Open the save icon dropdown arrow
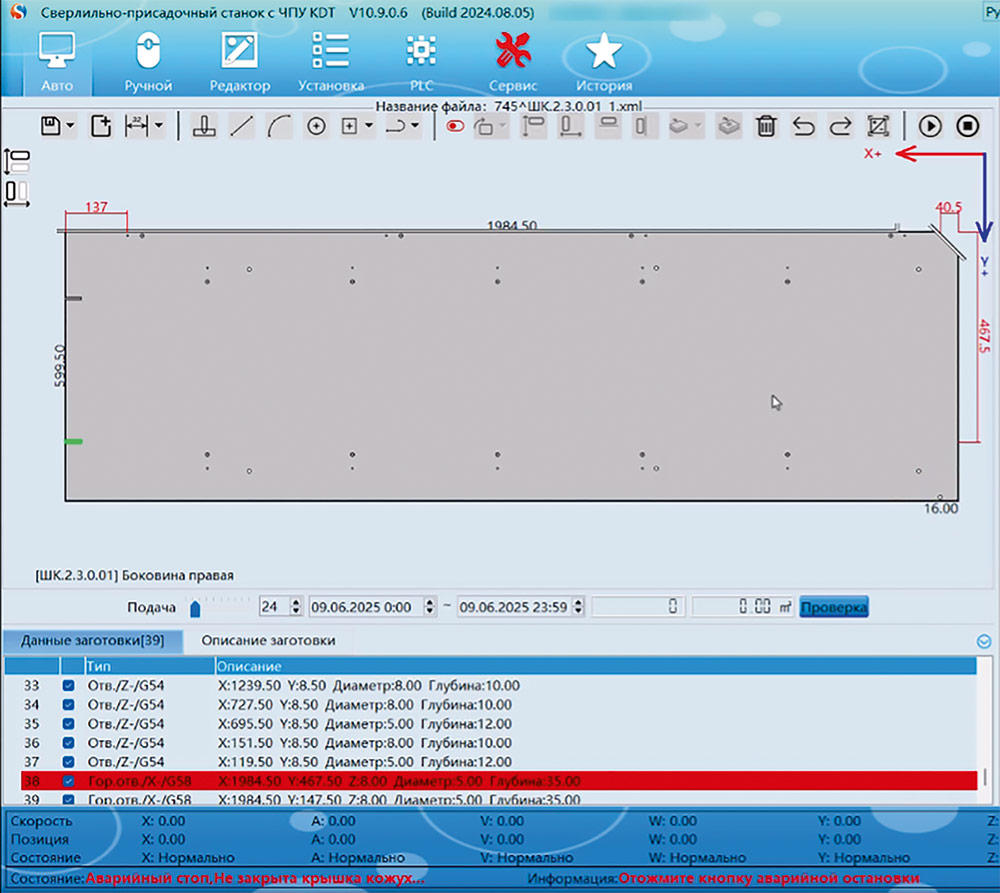 click(70, 127)
